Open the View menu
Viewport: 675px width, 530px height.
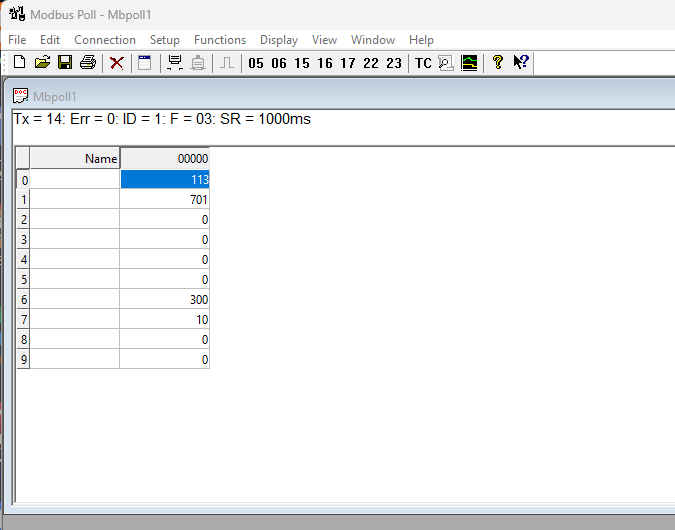[324, 40]
